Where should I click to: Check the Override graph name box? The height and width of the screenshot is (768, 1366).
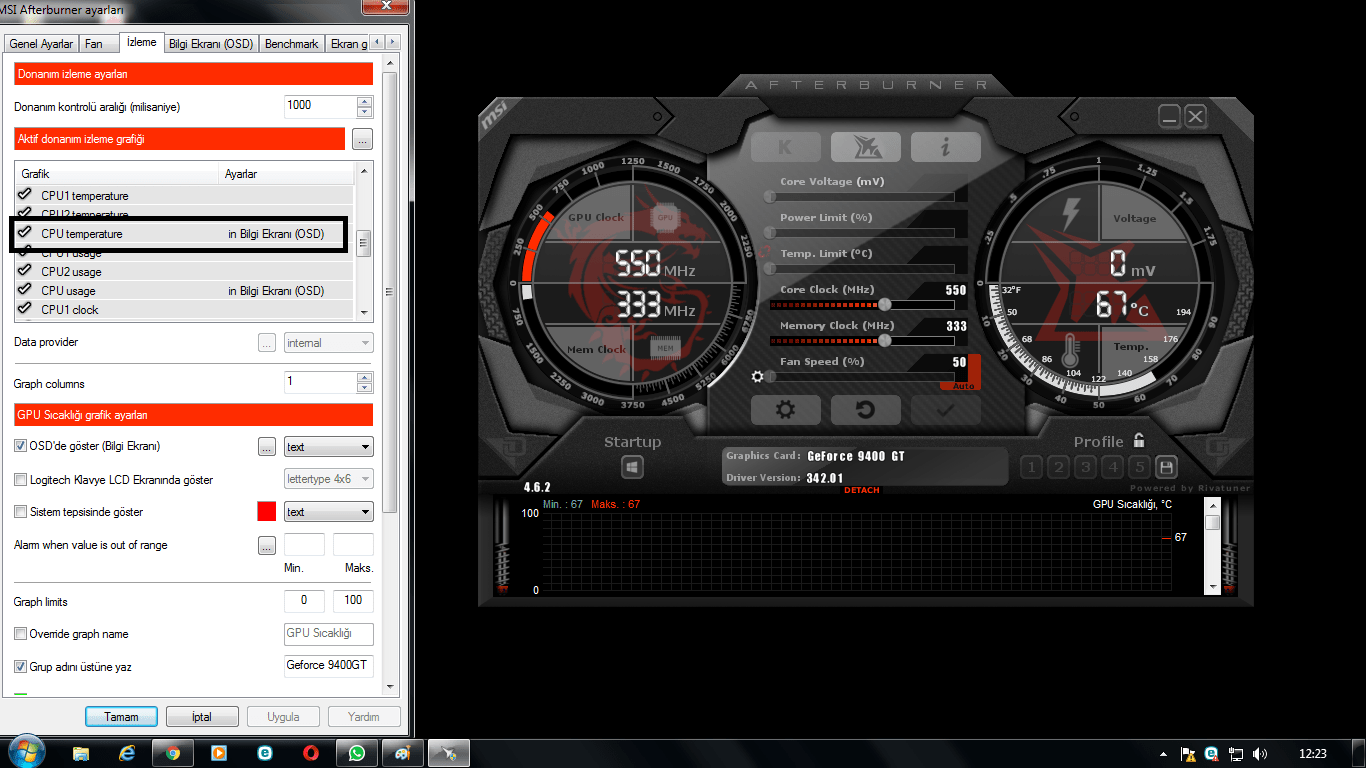coord(20,634)
